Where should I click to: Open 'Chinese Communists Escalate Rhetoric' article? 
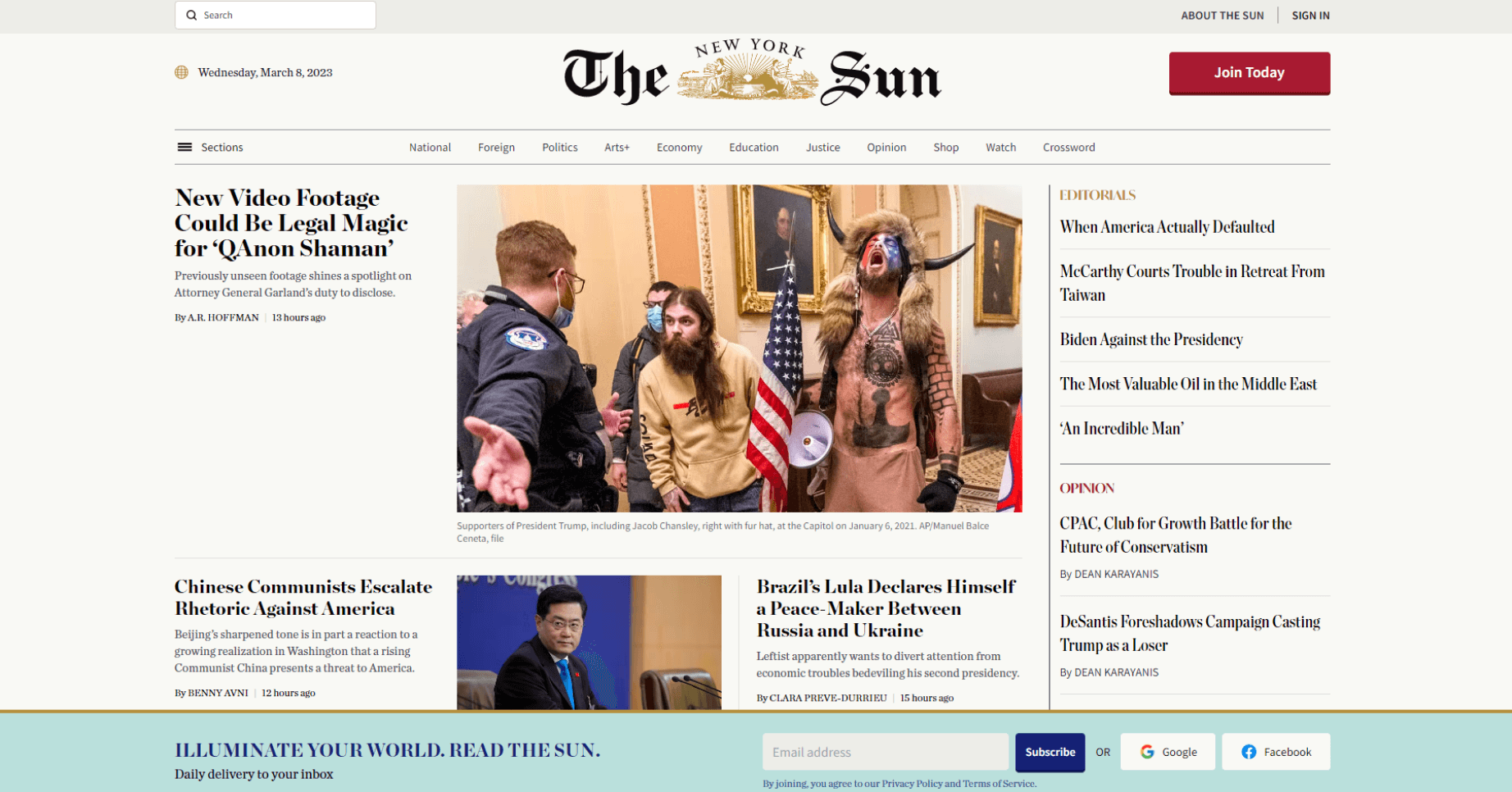[x=303, y=598]
